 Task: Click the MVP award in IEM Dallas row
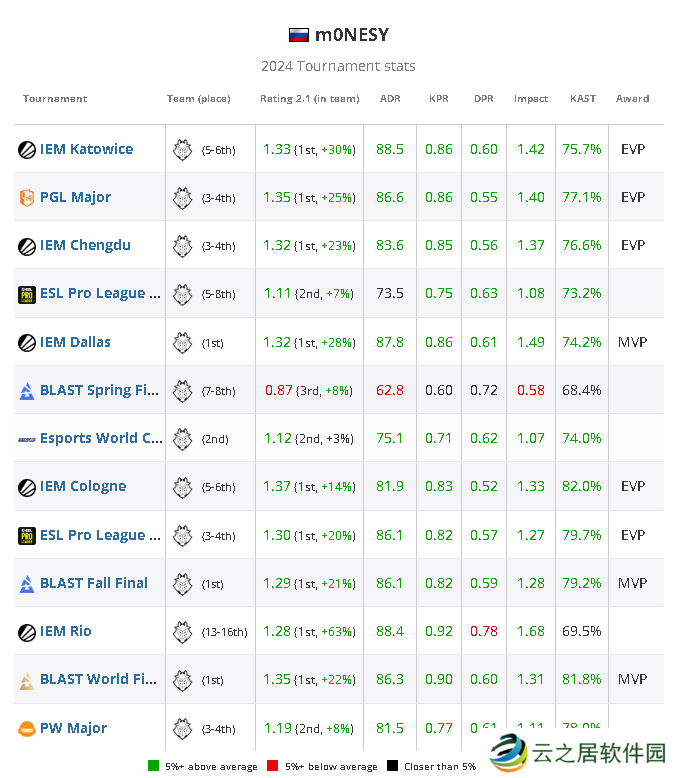(x=632, y=343)
